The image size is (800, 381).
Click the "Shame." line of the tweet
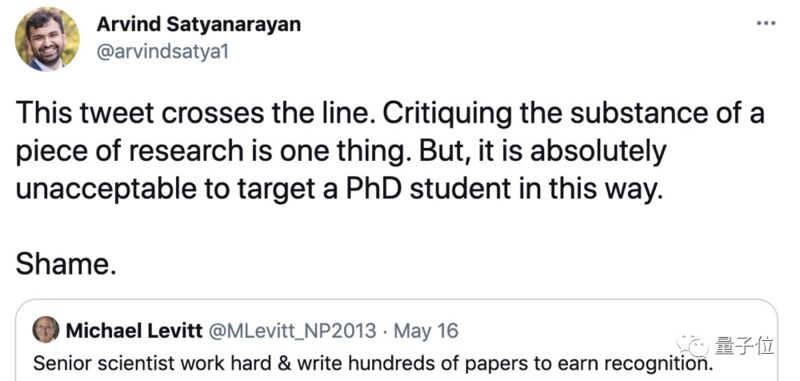click(66, 265)
